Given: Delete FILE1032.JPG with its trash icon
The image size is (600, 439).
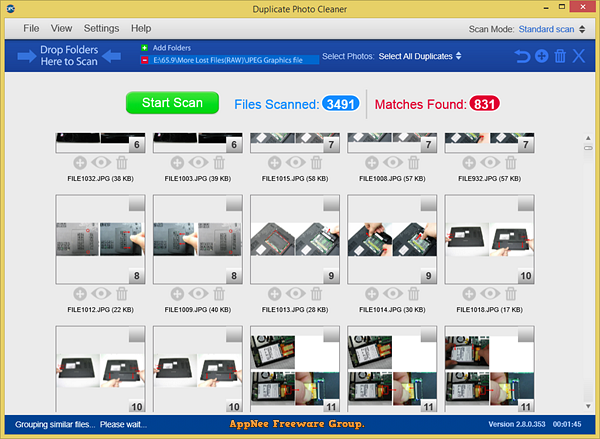Looking at the screenshot, I should [122, 163].
